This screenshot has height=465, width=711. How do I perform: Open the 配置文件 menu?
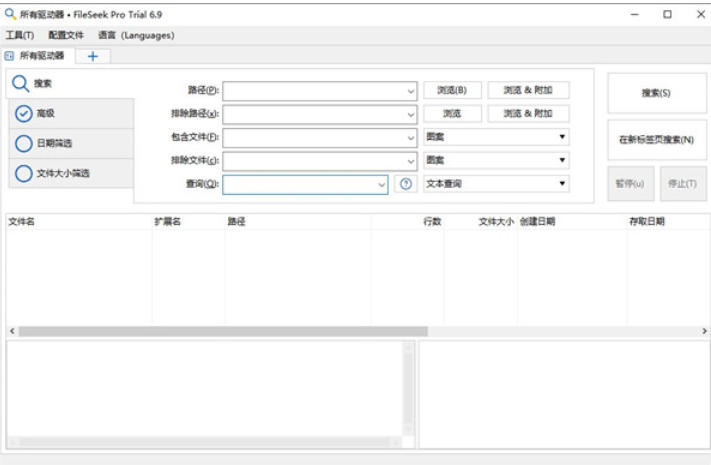(66, 35)
